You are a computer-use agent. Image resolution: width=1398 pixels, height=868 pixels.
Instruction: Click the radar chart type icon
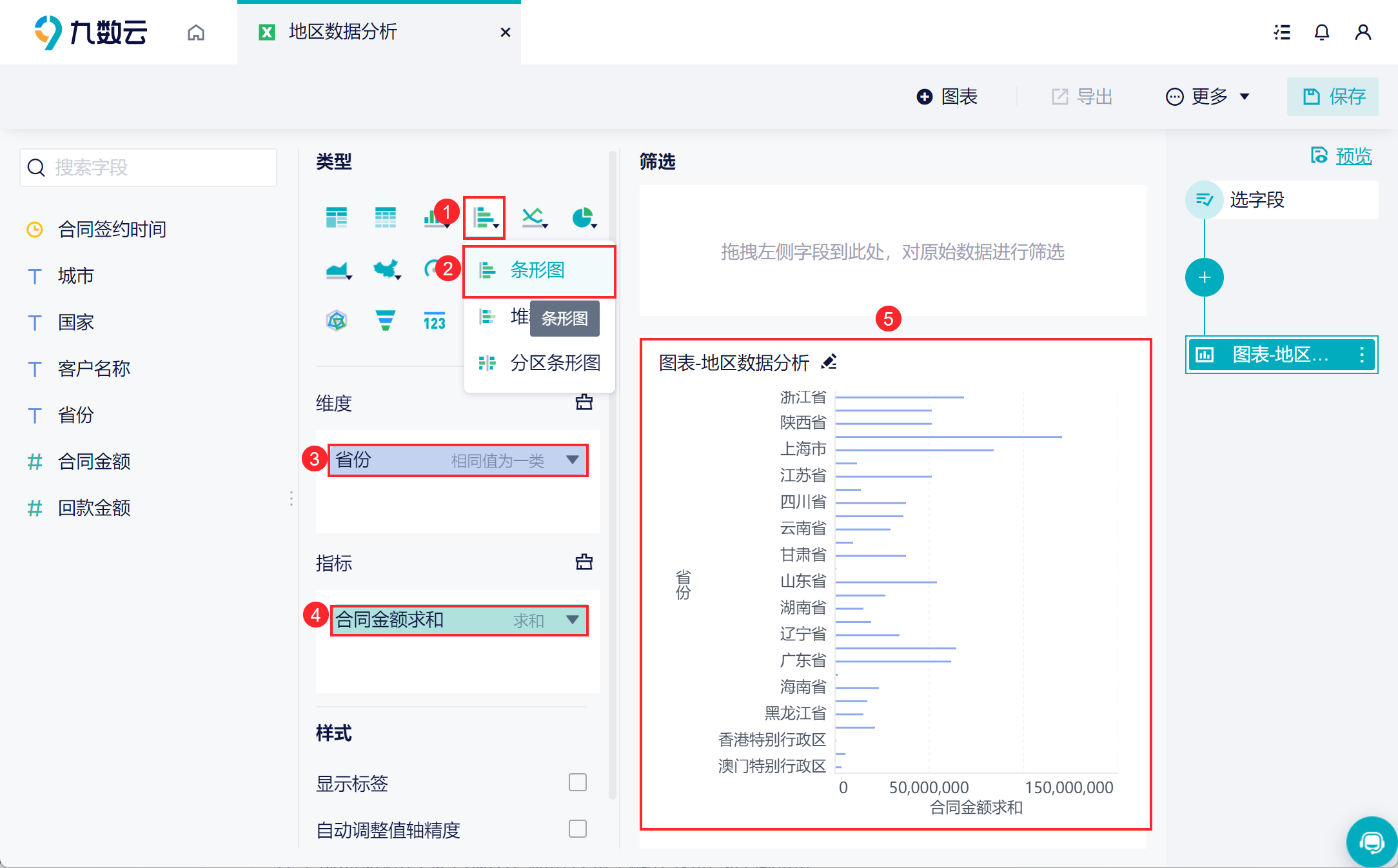pyautogui.click(x=336, y=320)
